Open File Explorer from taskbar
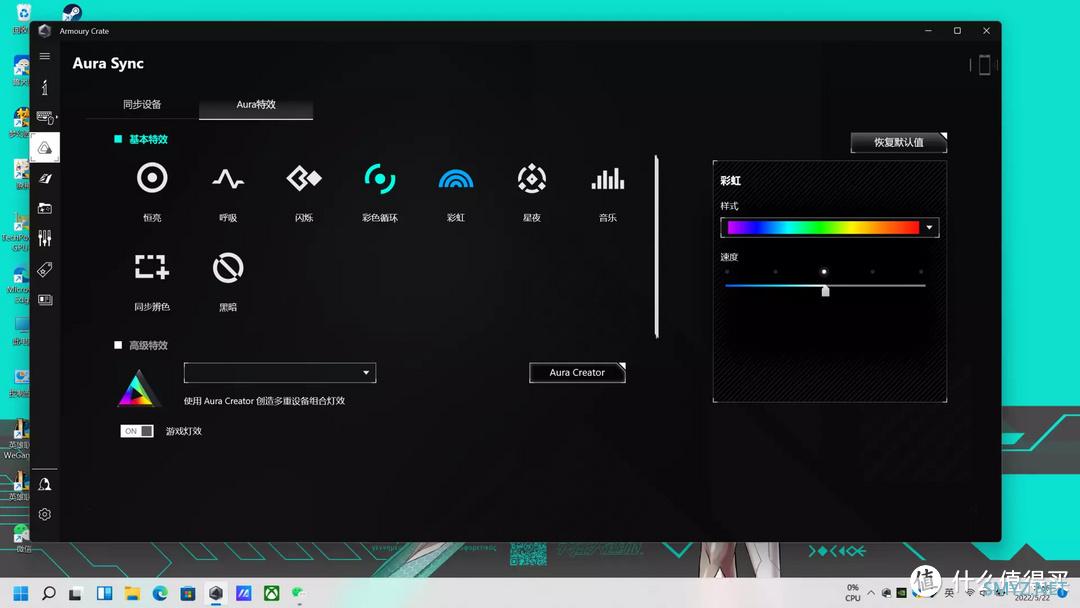This screenshot has width=1080, height=608. pyautogui.click(x=132, y=593)
